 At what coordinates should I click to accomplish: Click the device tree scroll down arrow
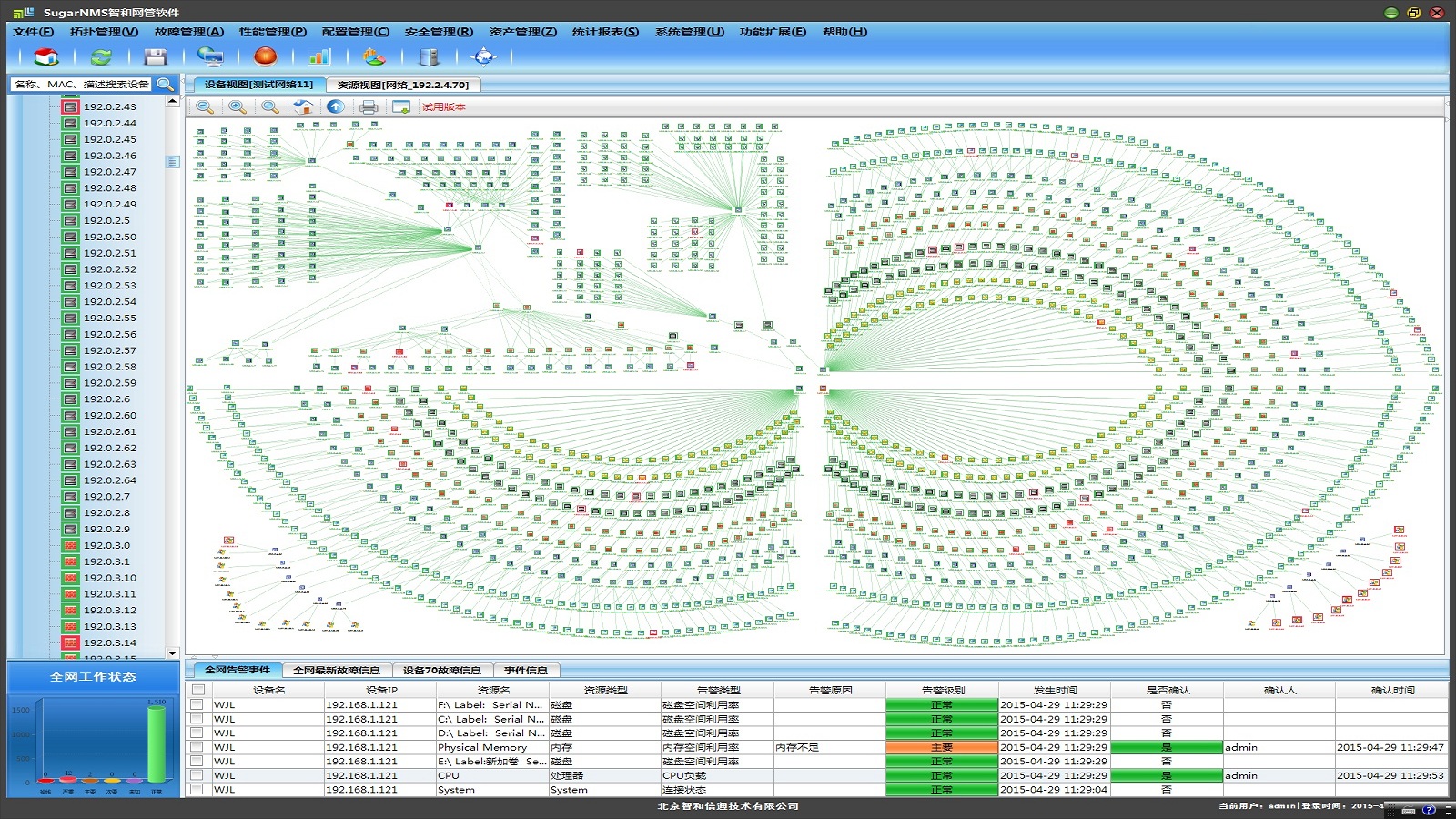173,653
